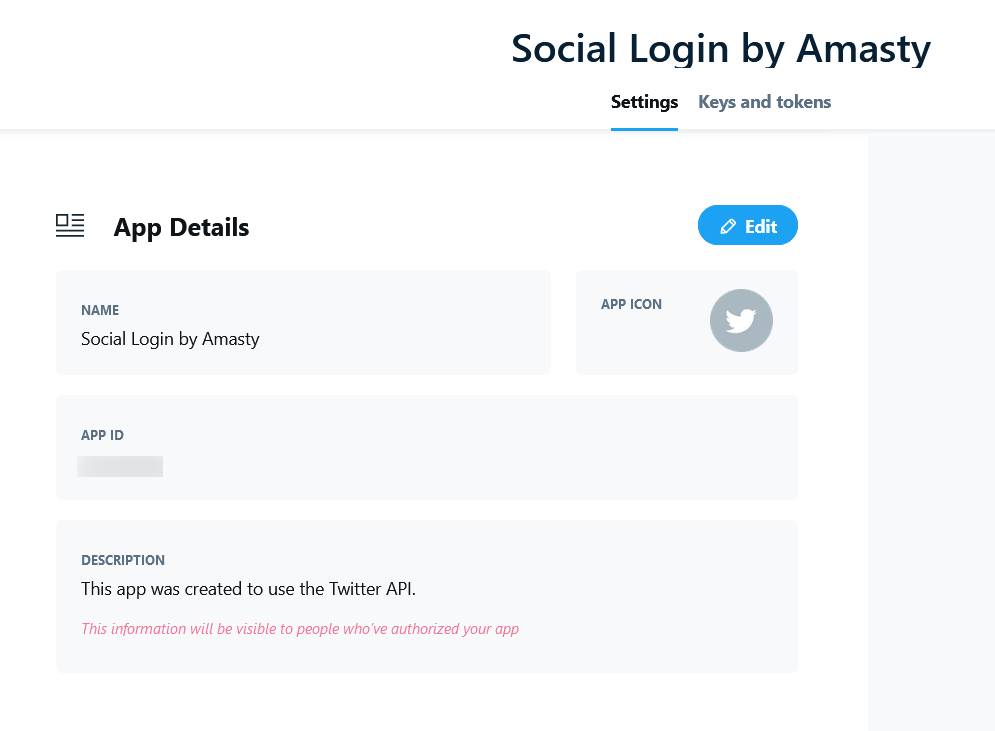Click the Edit button
995x731 pixels.
coord(748,225)
